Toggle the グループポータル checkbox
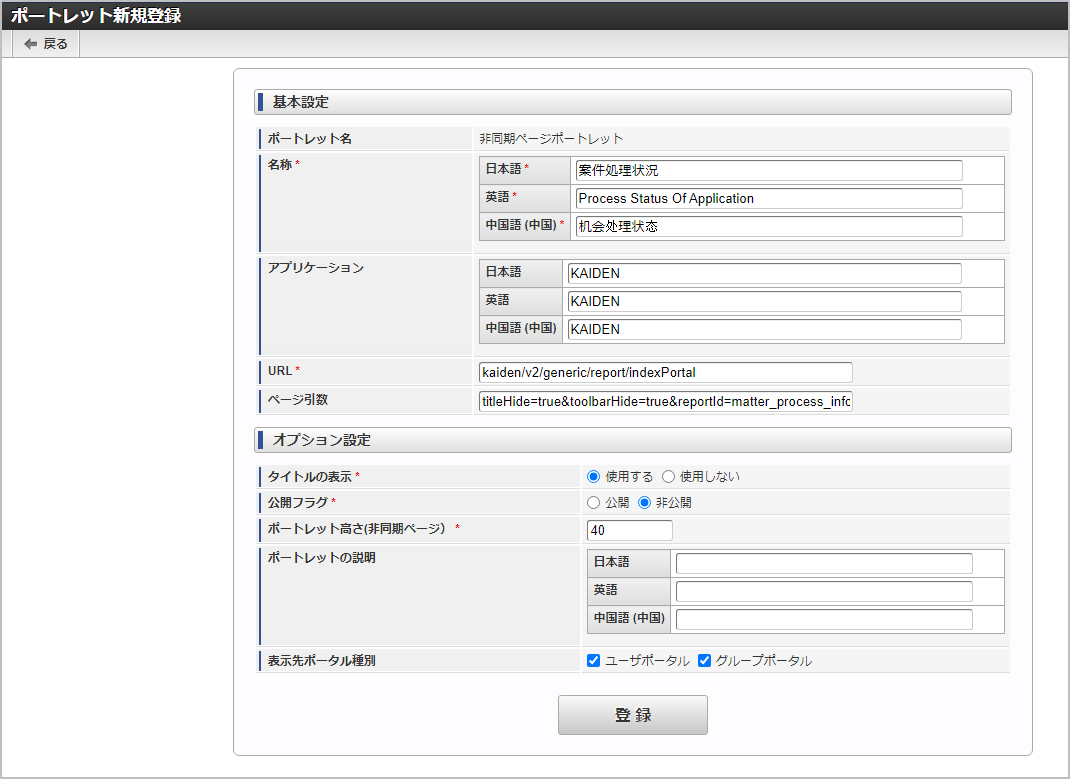1070x779 pixels. click(x=704, y=661)
